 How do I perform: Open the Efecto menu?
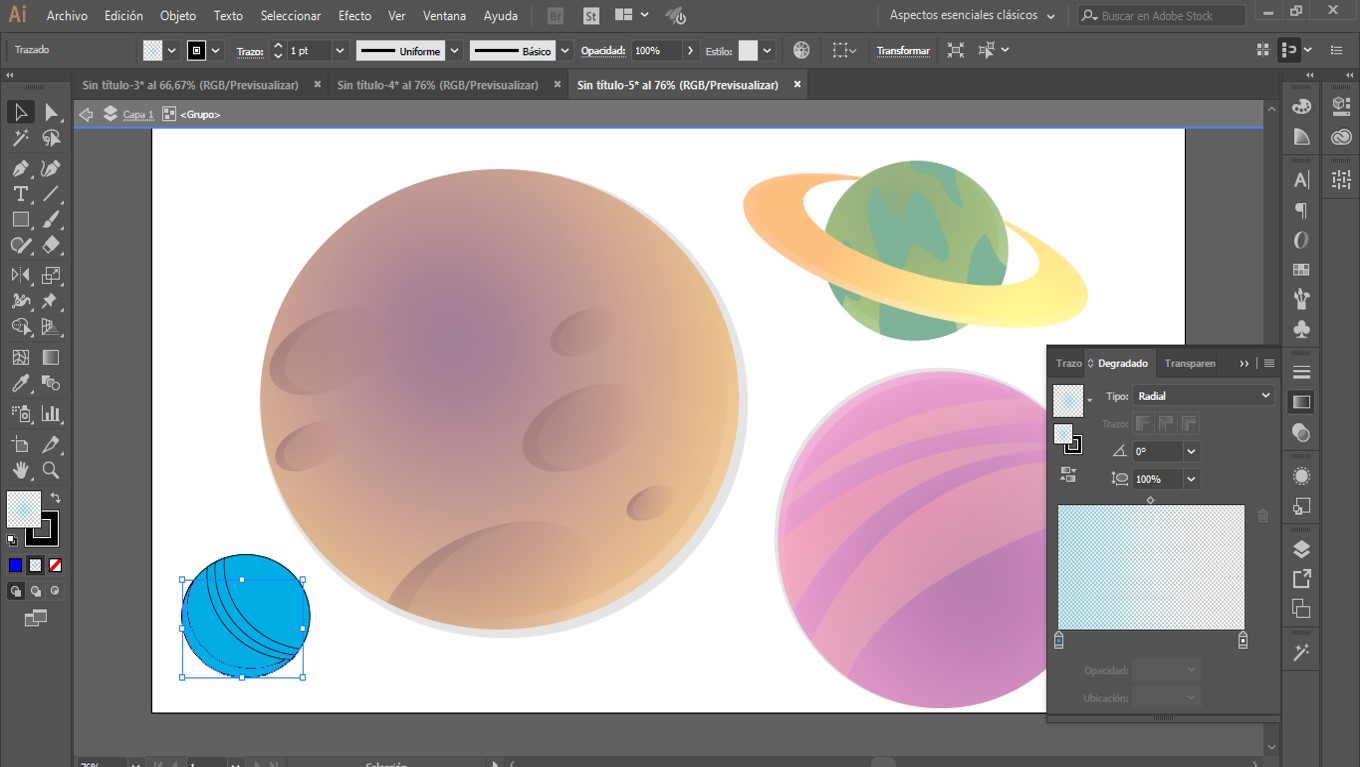click(355, 16)
